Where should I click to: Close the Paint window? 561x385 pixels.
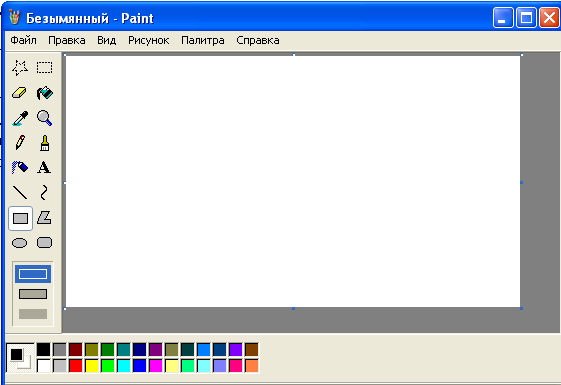pyautogui.click(x=549, y=18)
